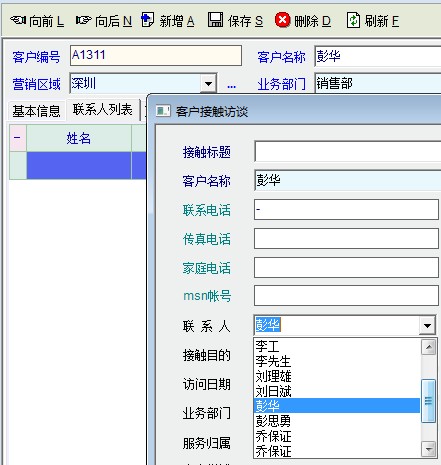Click the blue ellipsis next to 营销区域
This screenshot has width=441, height=465.
(231, 86)
